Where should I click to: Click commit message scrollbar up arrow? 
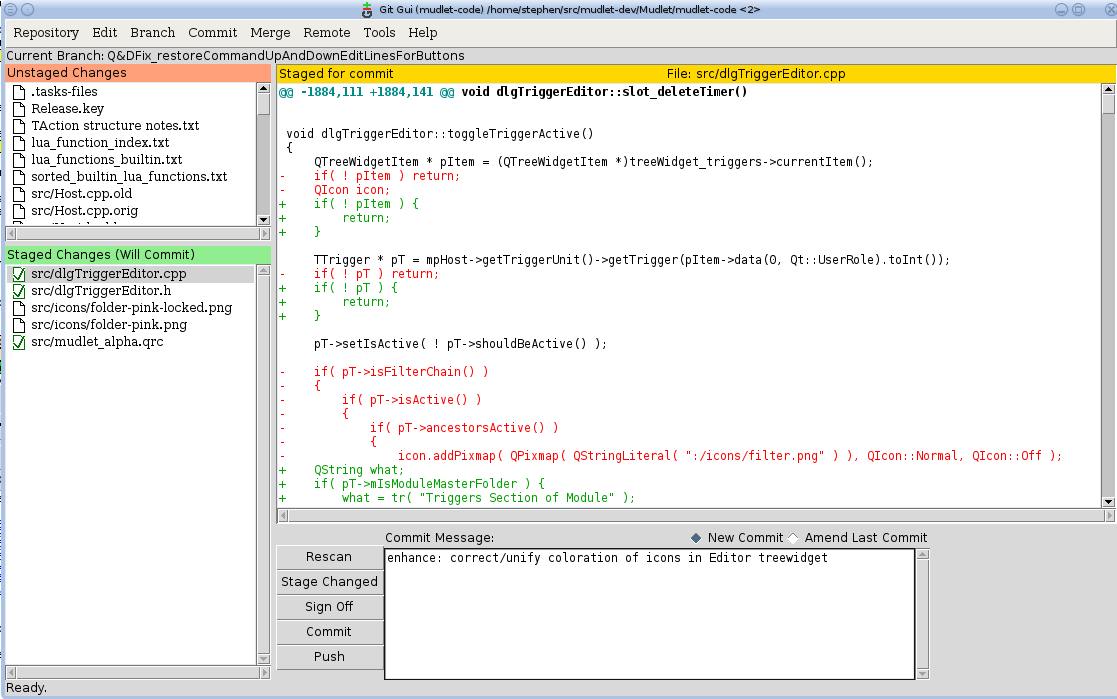pos(923,554)
